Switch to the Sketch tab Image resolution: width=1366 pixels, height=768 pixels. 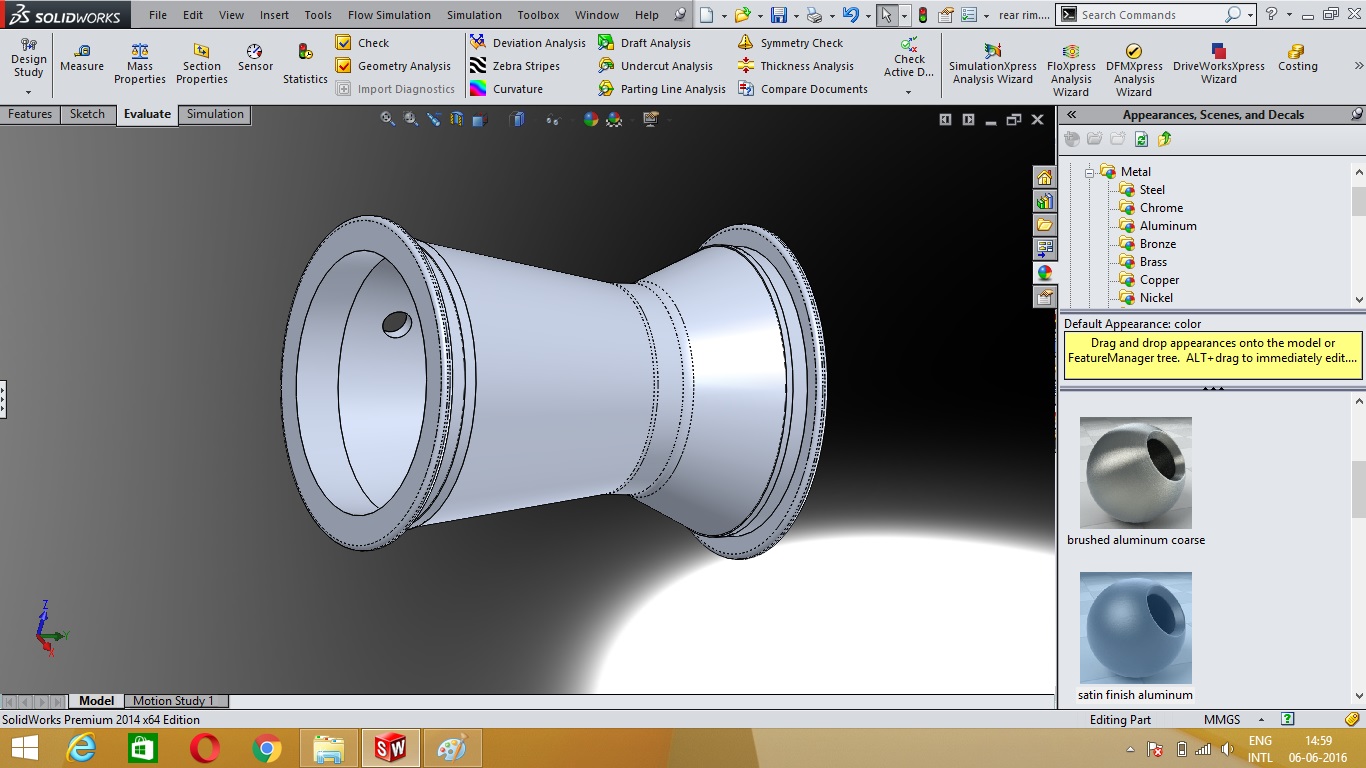pyautogui.click(x=87, y=114)
